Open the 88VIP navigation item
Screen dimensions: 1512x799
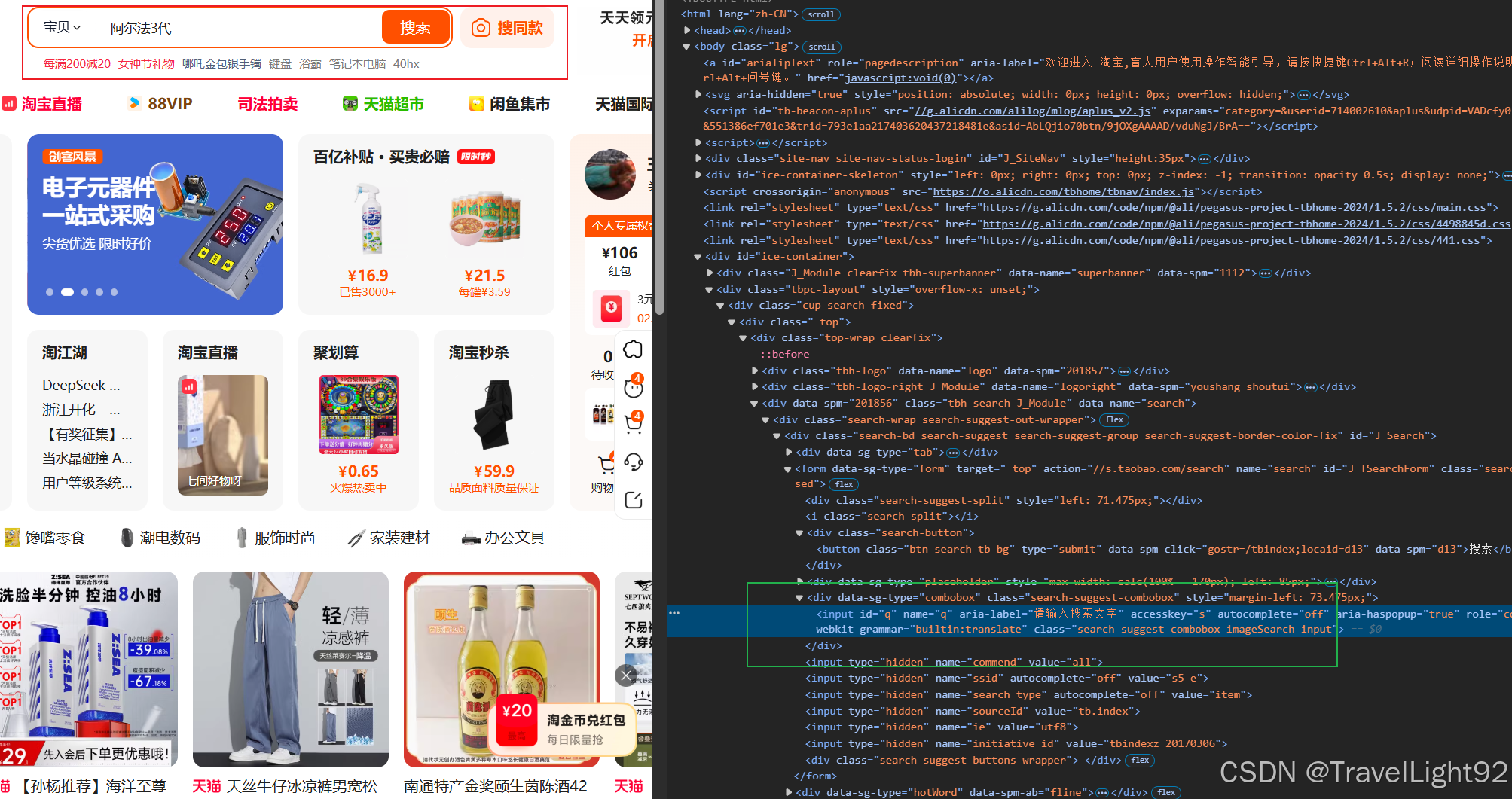(160, 104)
